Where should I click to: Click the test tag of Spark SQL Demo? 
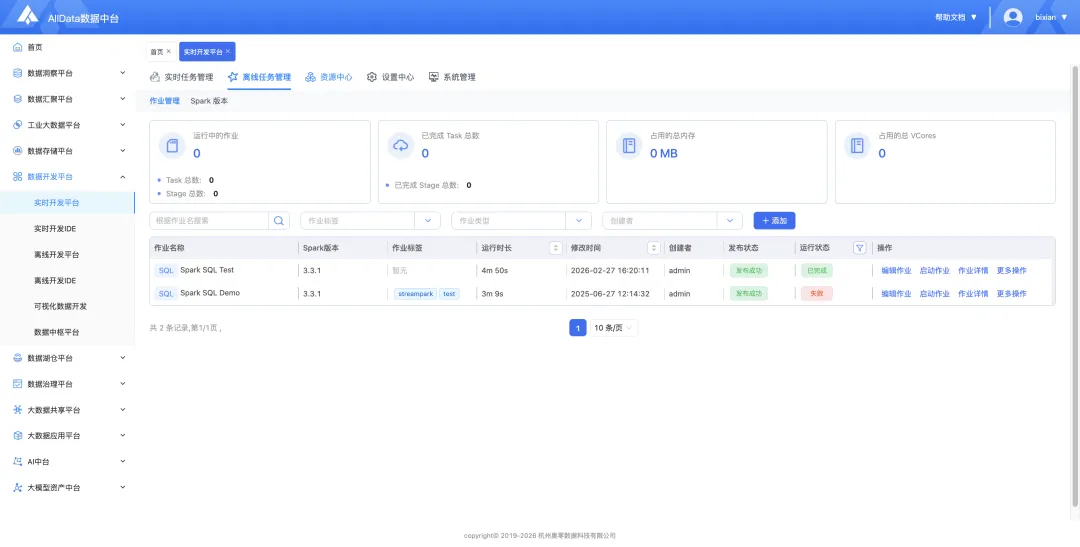pos(449,293)
